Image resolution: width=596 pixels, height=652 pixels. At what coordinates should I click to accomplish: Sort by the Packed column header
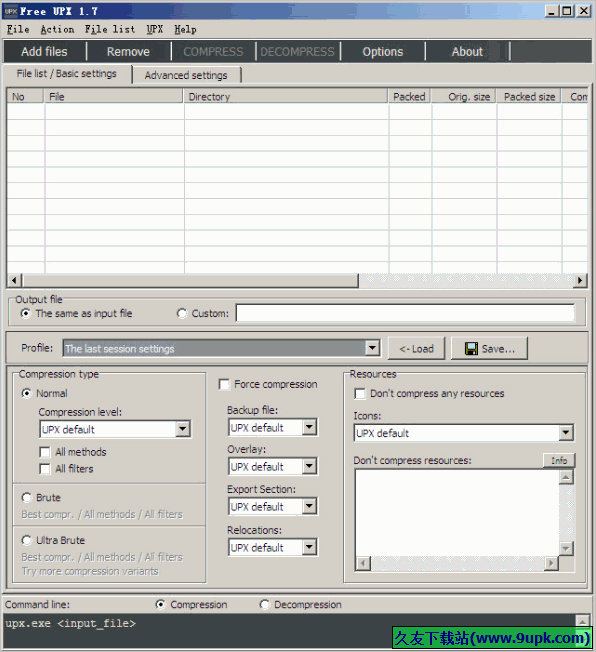point(409,96)
